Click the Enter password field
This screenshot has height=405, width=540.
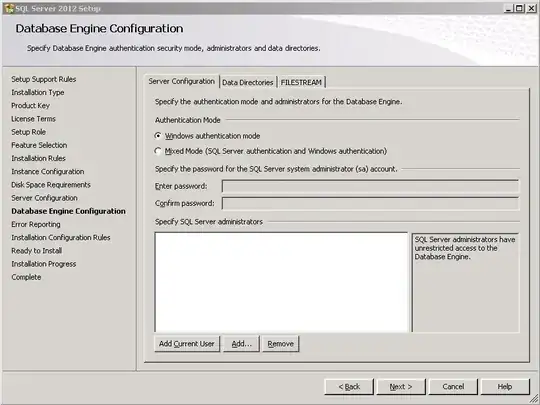370,186
